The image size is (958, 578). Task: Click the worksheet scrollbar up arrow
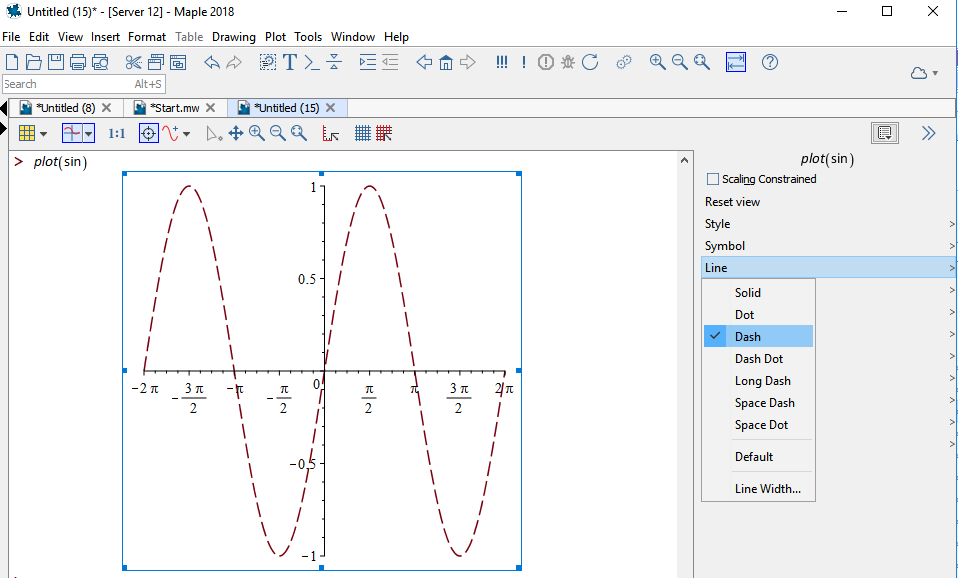click(x=684, y=161)
